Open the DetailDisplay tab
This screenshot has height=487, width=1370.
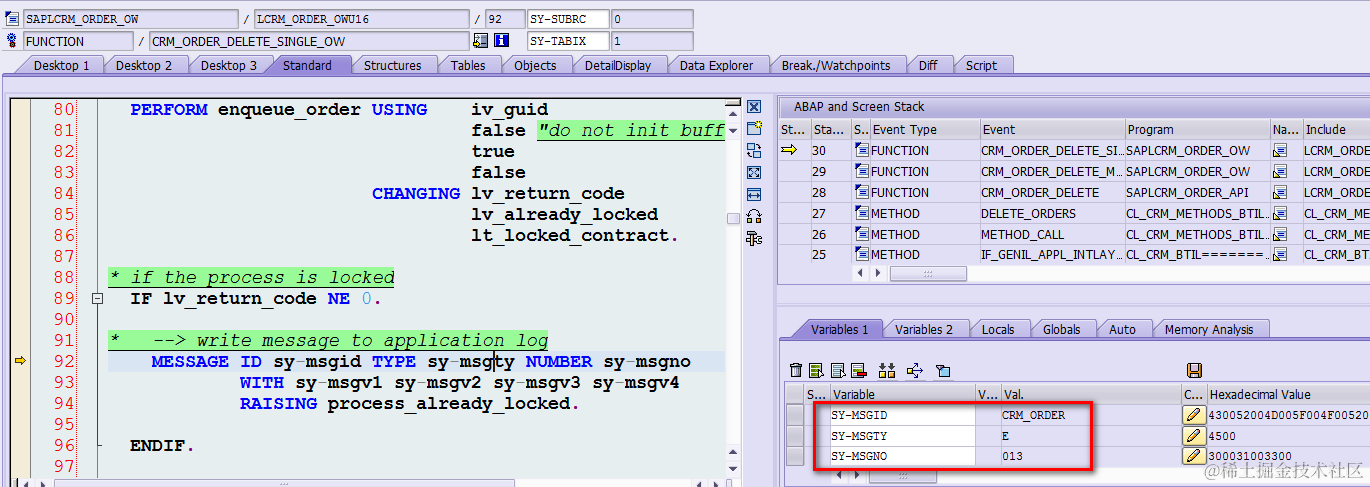[618, 65]
